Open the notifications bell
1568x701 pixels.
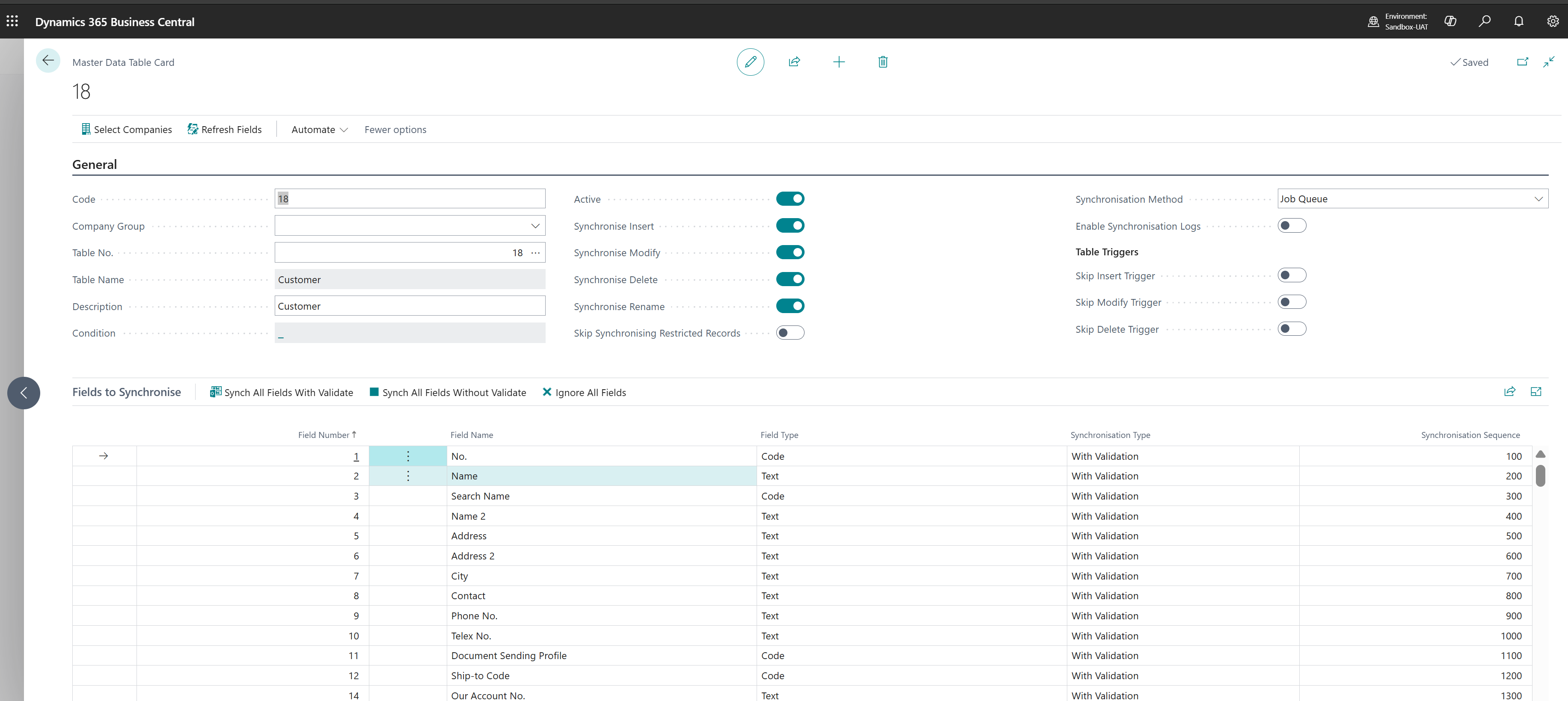[1519, 21]
